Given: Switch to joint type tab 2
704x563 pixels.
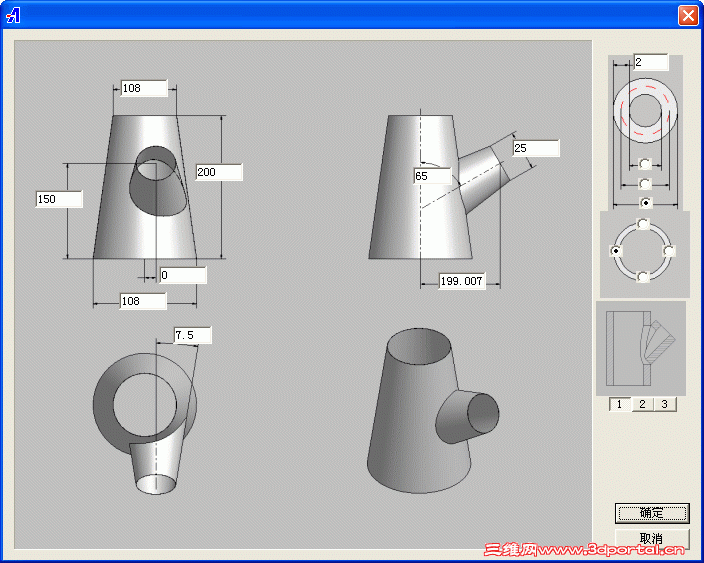Looking at the screenshot, I should point(642,405).
